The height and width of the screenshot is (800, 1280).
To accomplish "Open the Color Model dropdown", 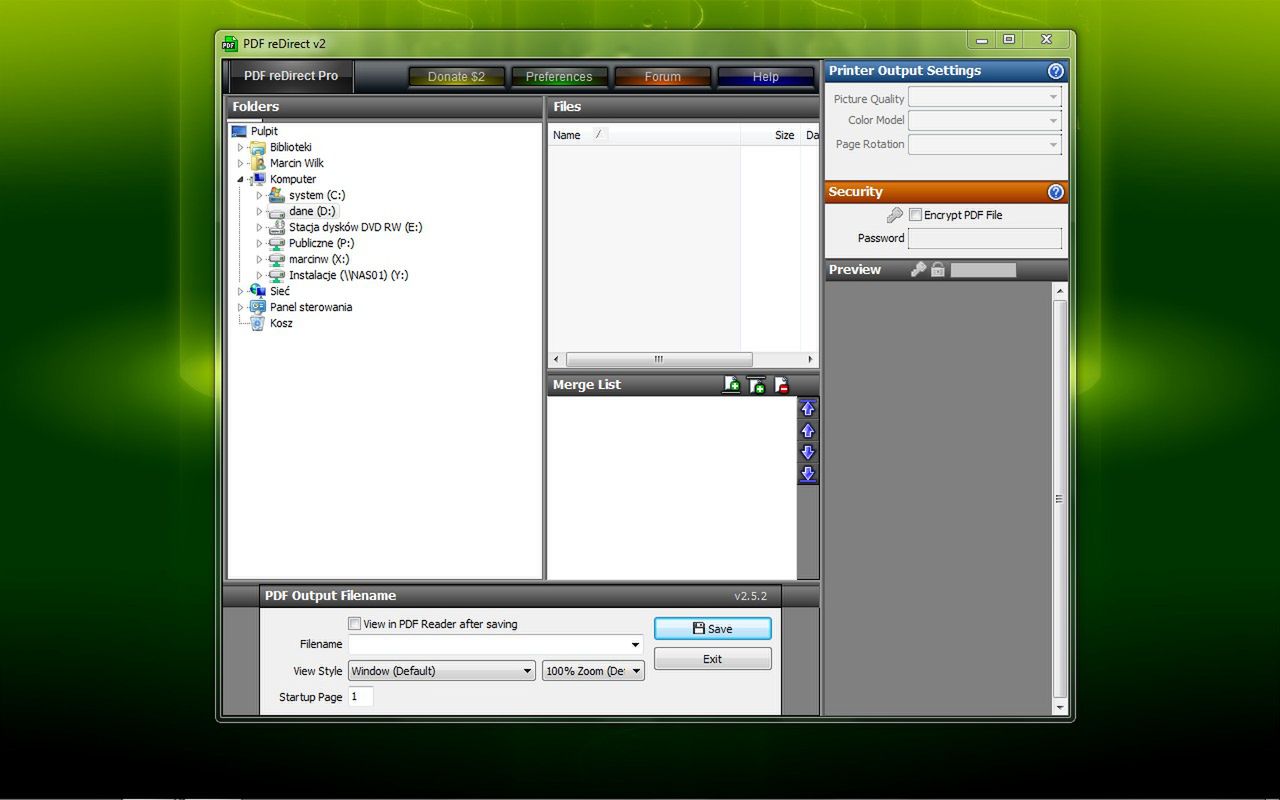I will 984,120.
